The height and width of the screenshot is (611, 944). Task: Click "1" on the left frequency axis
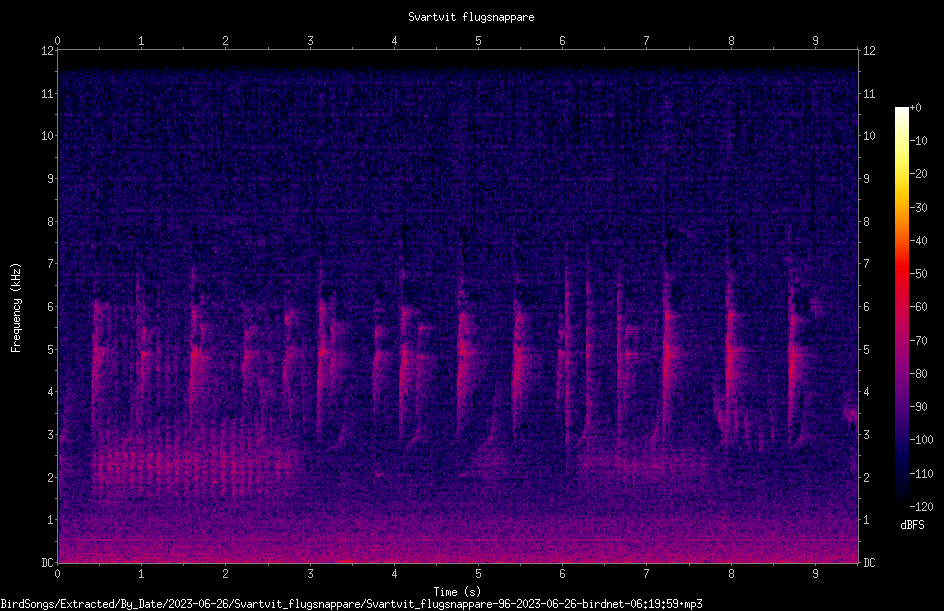50,520
